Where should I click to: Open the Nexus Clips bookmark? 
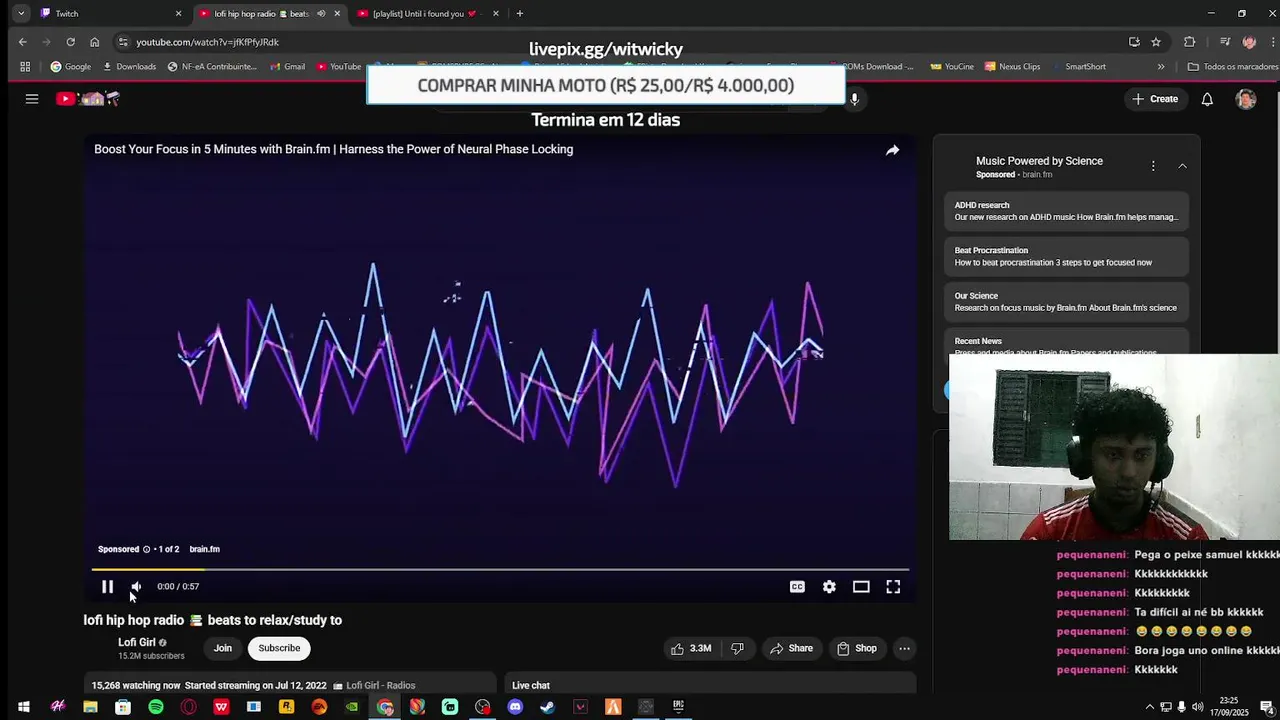(x=1013, y=67)
